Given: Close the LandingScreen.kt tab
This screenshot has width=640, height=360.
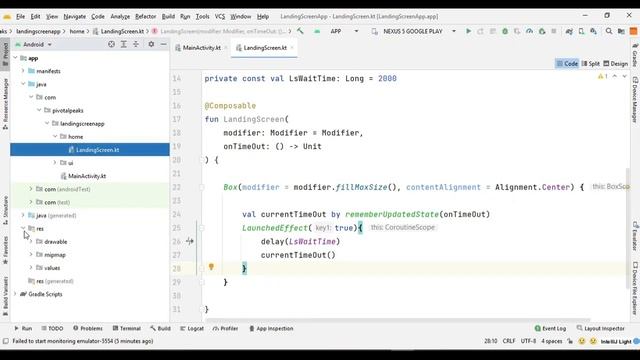Looking at the screenshot, I should [292, 48].
